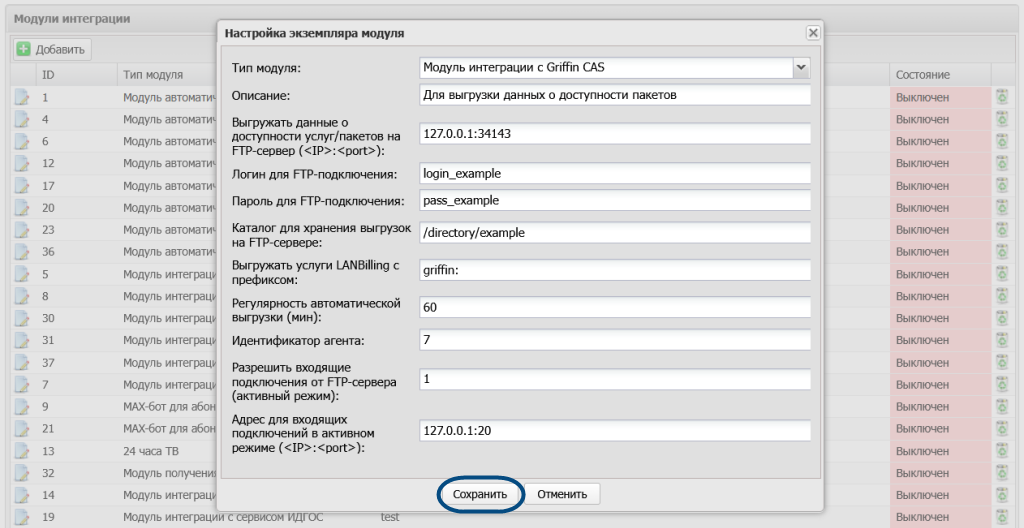Click Модуль интеграции с сервисом ИДГОС text
The width and height of the screenshot is (1024, 528).
223,517
